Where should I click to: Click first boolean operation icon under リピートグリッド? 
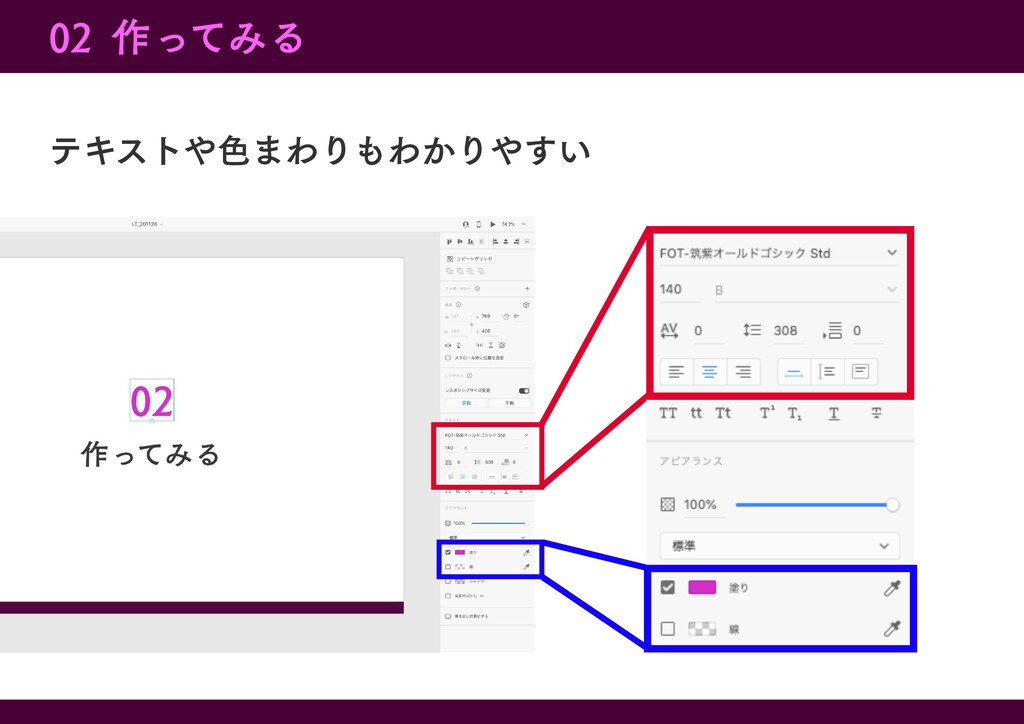pos(449,271)
